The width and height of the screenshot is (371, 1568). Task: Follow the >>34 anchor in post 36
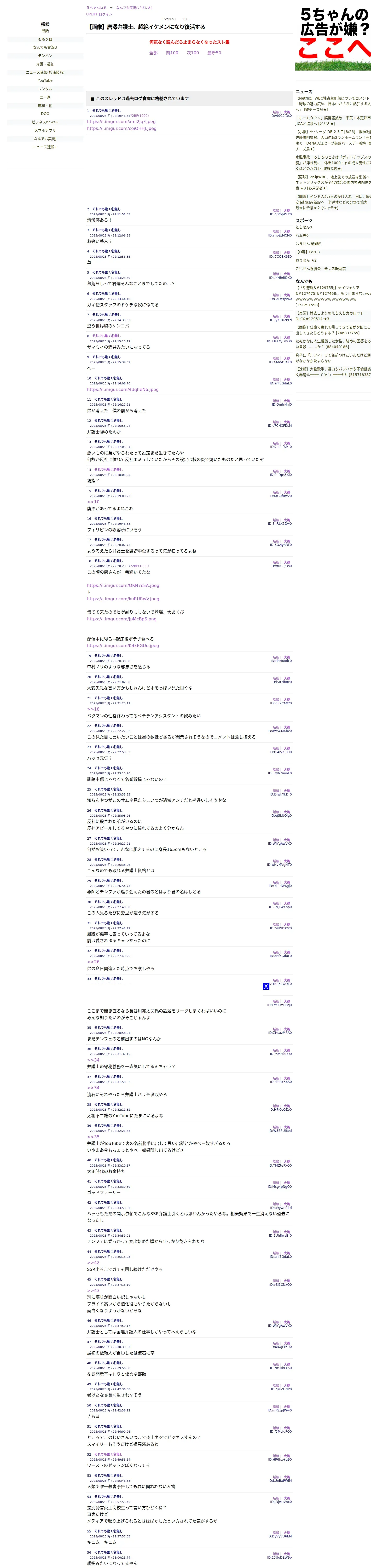click(x=93, y=1060)
